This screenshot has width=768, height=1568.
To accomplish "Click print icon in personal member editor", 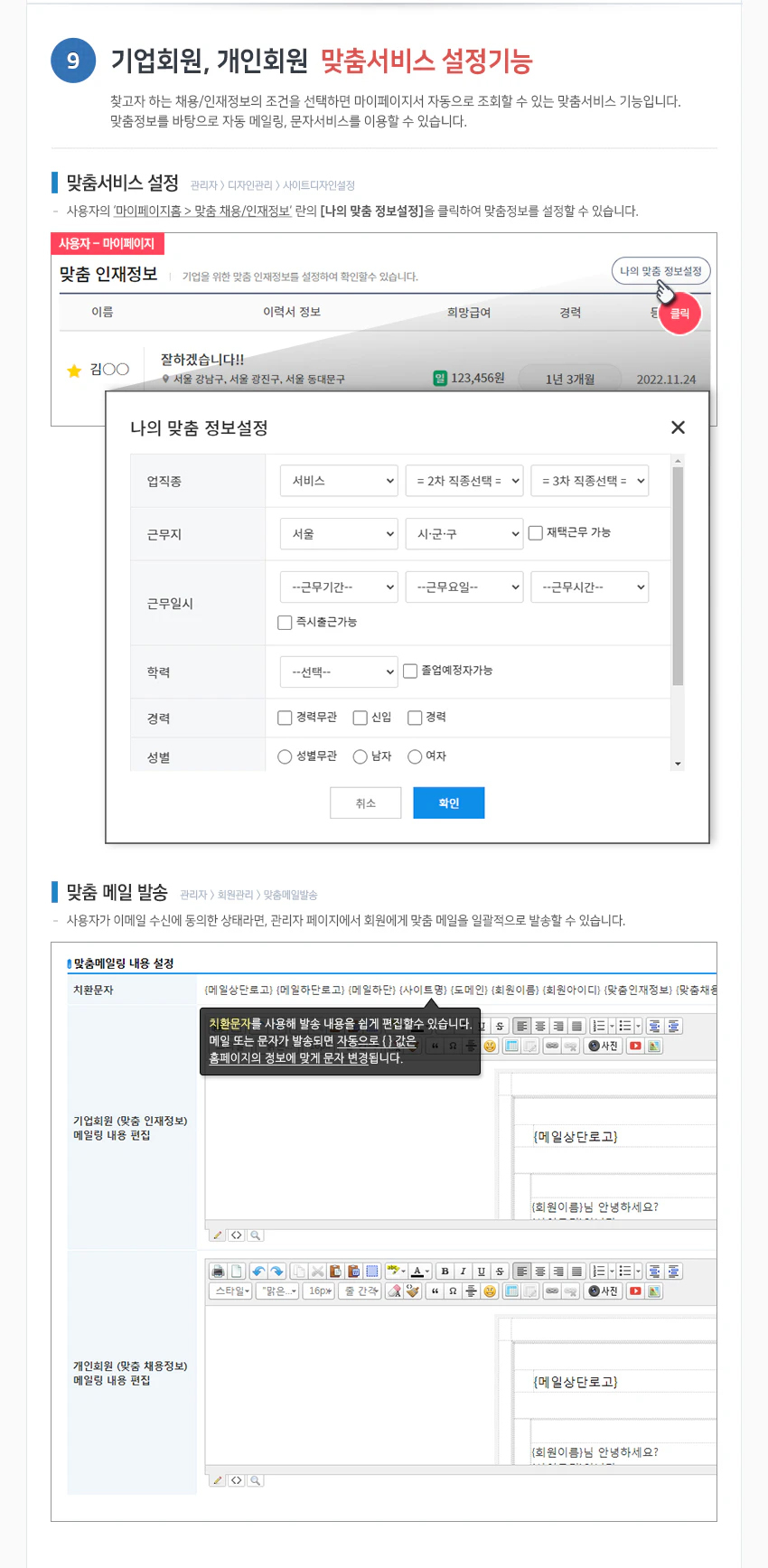I will (x=218, y=1271).
